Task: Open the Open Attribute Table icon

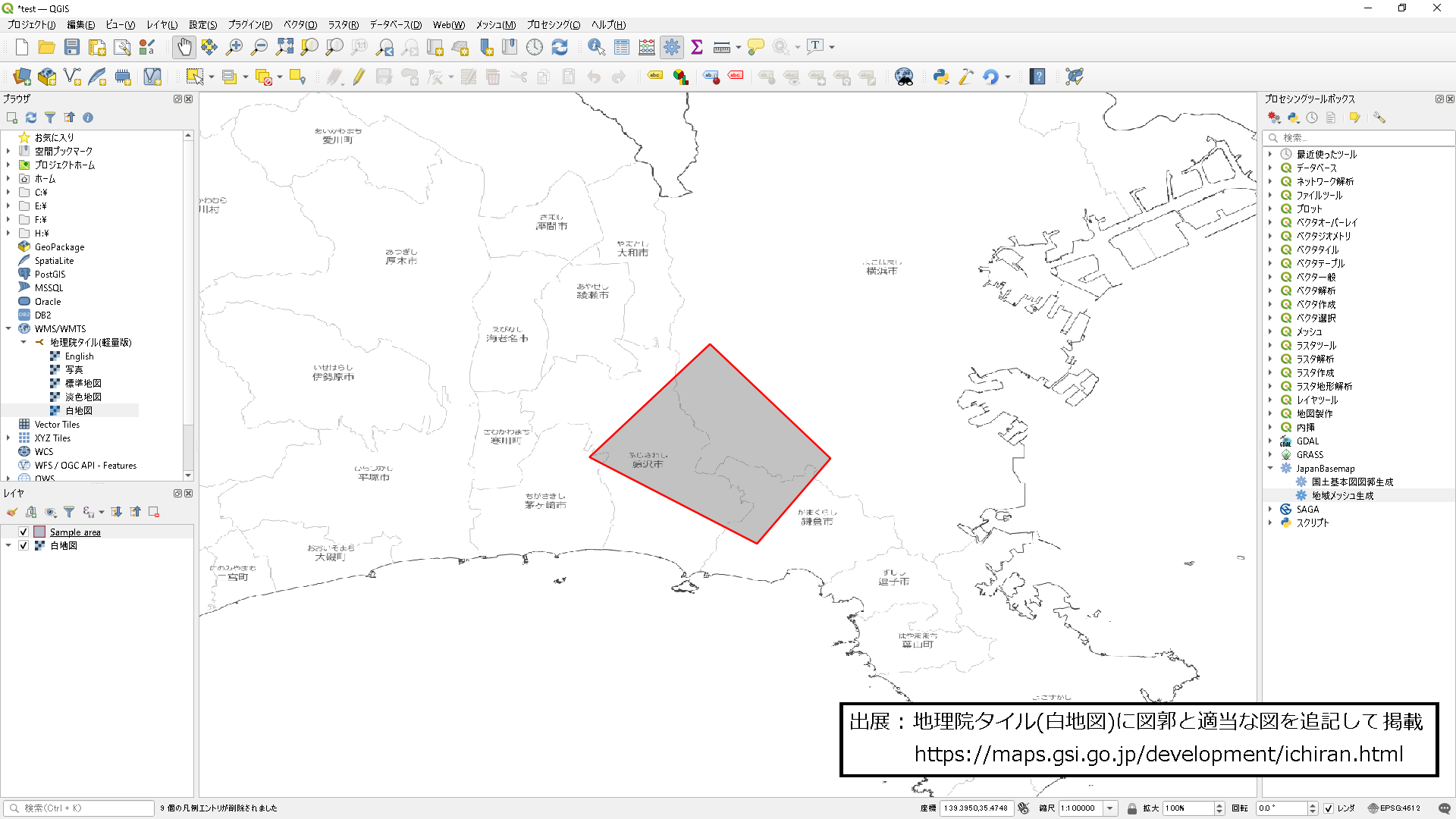Action: 622,47
